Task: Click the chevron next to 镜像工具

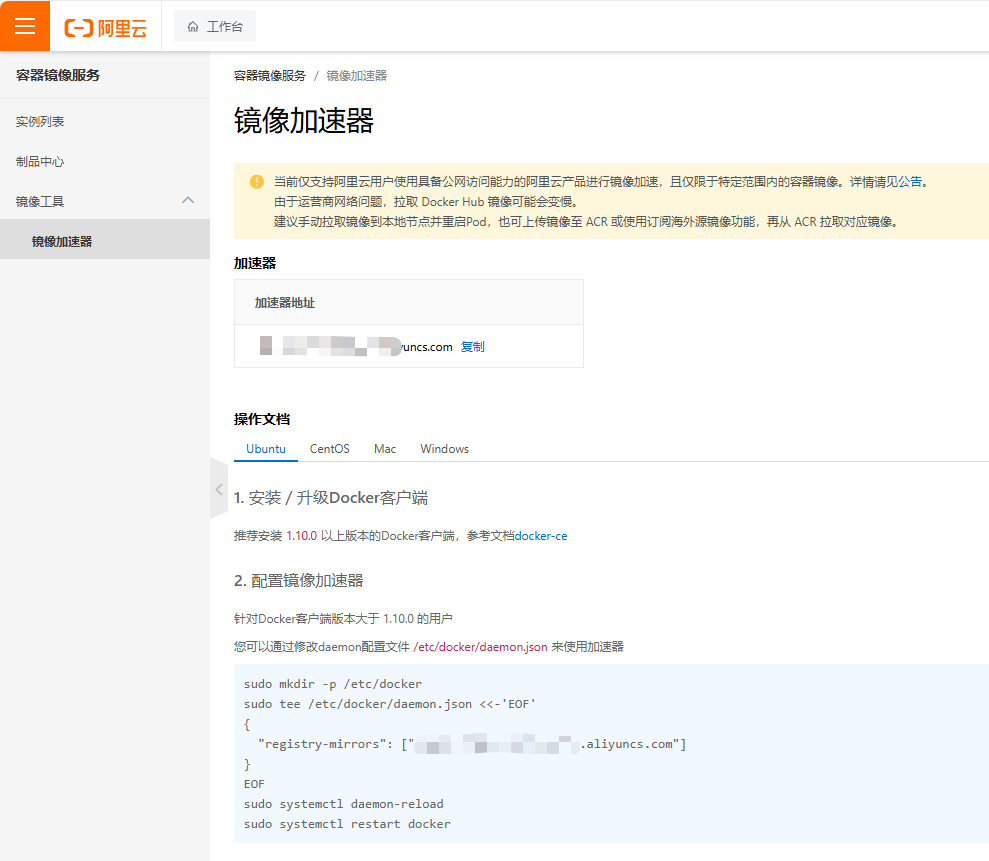Action: click(188, 200)
